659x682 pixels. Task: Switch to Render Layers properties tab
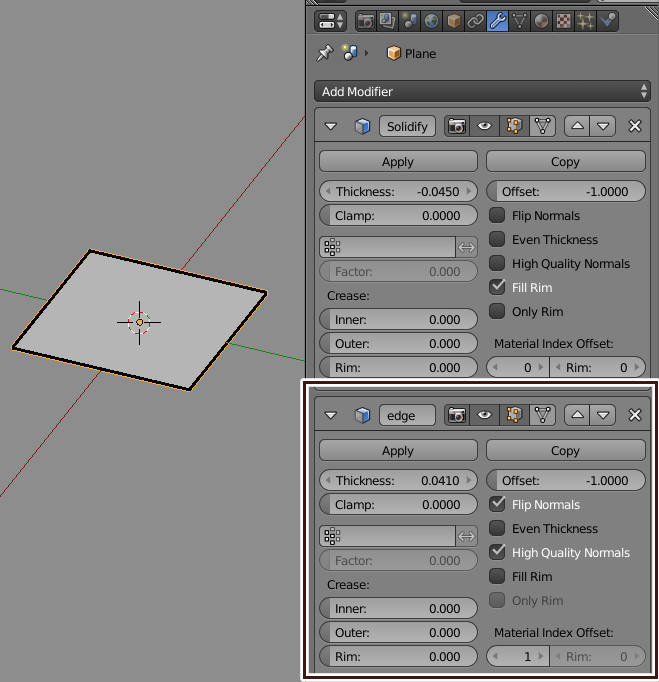coord(387,21)
